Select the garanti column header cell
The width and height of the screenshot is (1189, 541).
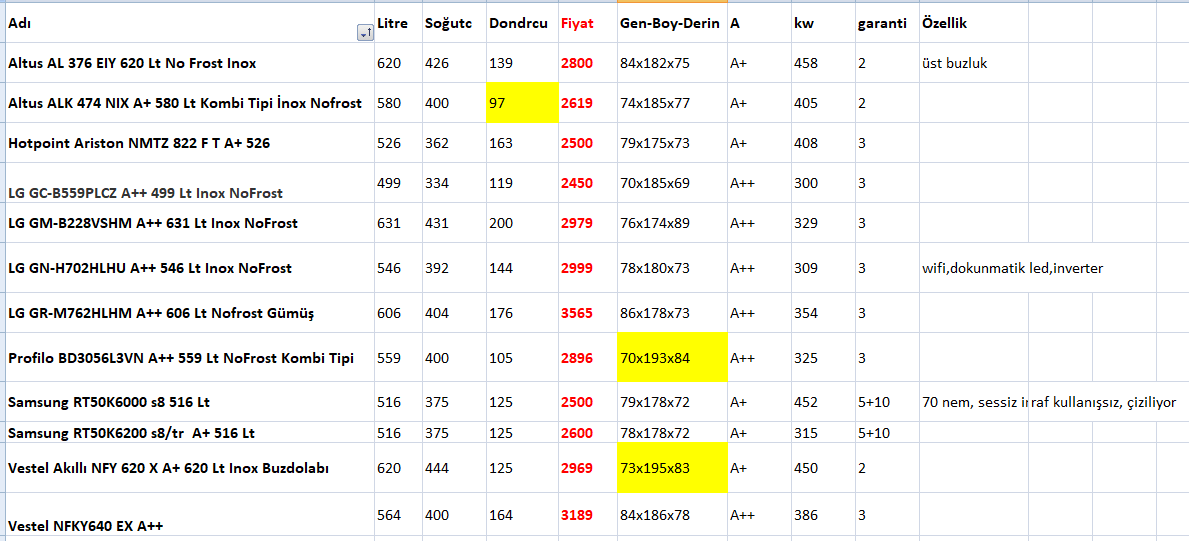pyautogui.click(x=886, y=24)
